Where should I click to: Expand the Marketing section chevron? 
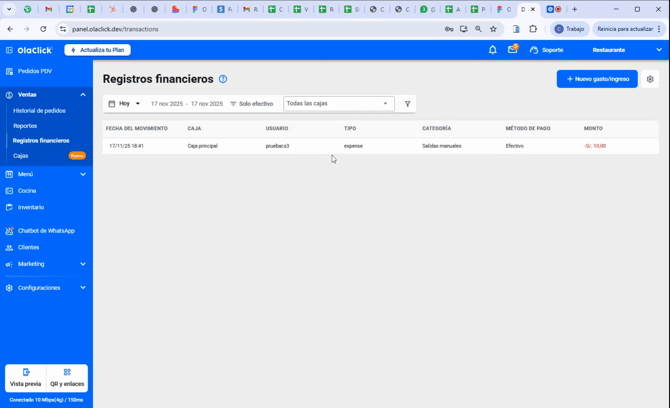tap(83, 264)
